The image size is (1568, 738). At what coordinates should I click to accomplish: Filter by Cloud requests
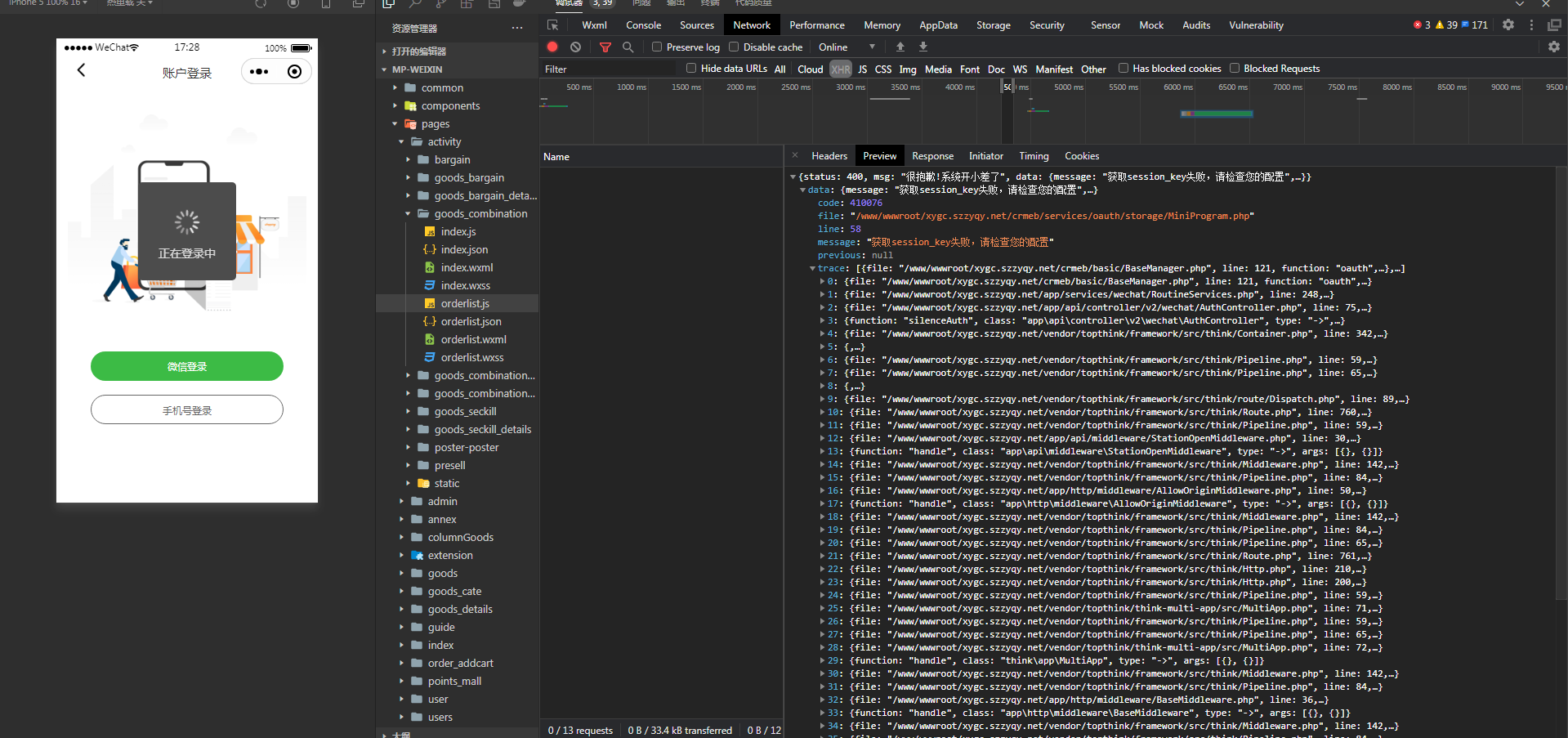click(811, 69)
